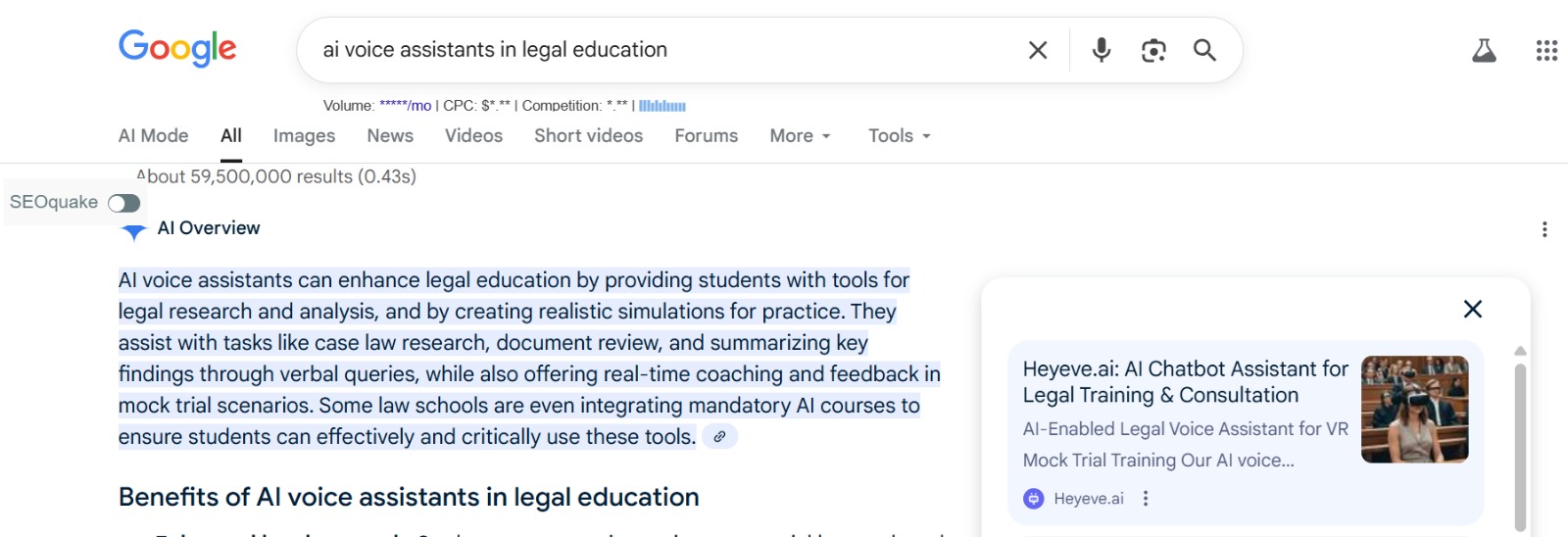Switch to the AI Mode tab
The height and width of the screenshot is (537, 1568).
coord(153,136)
